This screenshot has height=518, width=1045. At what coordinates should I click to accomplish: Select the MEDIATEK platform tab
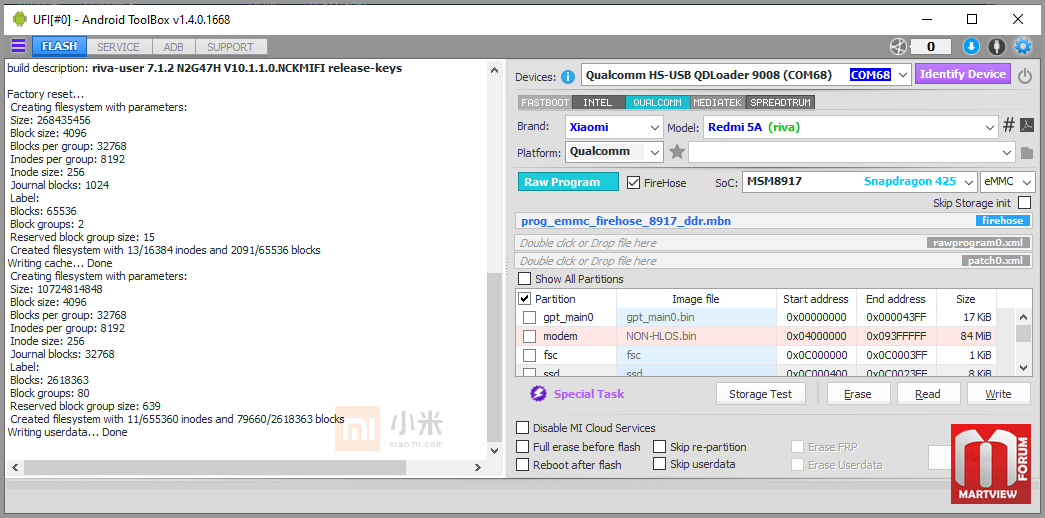(718, 103)
